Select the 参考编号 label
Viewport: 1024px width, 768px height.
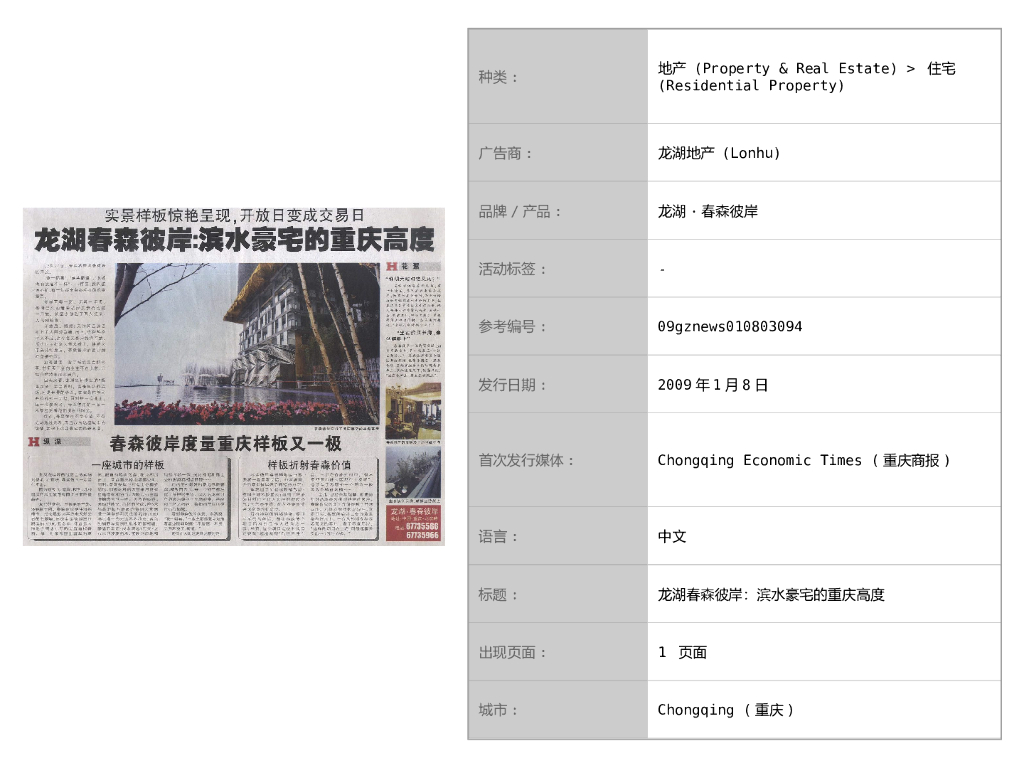pos(513,327)
